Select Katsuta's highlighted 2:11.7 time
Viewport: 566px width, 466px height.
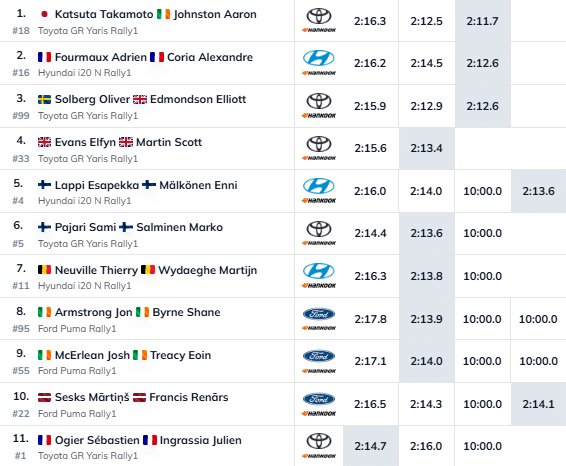coord(483,21)
